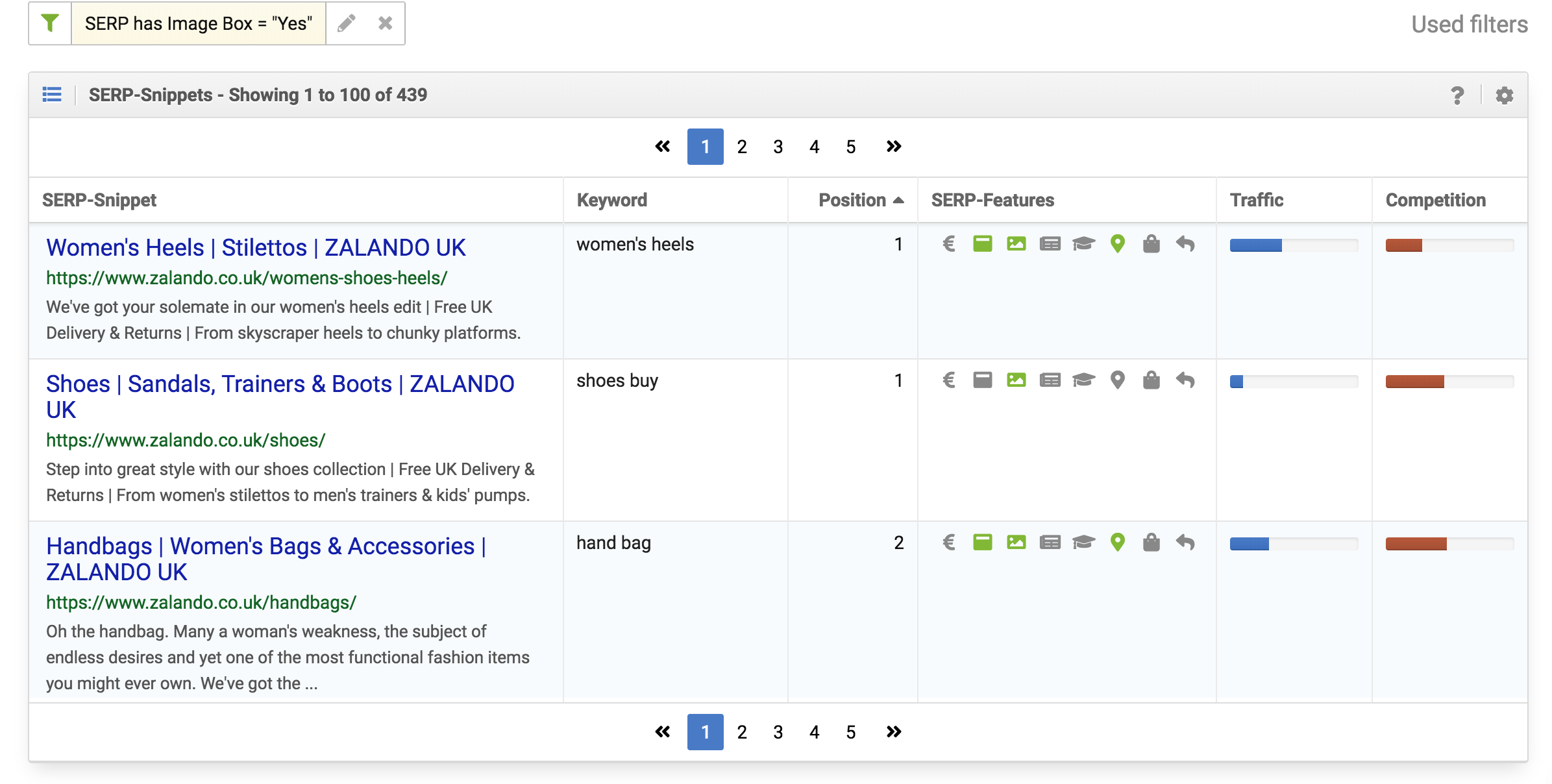This screenshot has height=784, width=1552.
Task: Click the lock SERP feature icon
Action: 1150,246
